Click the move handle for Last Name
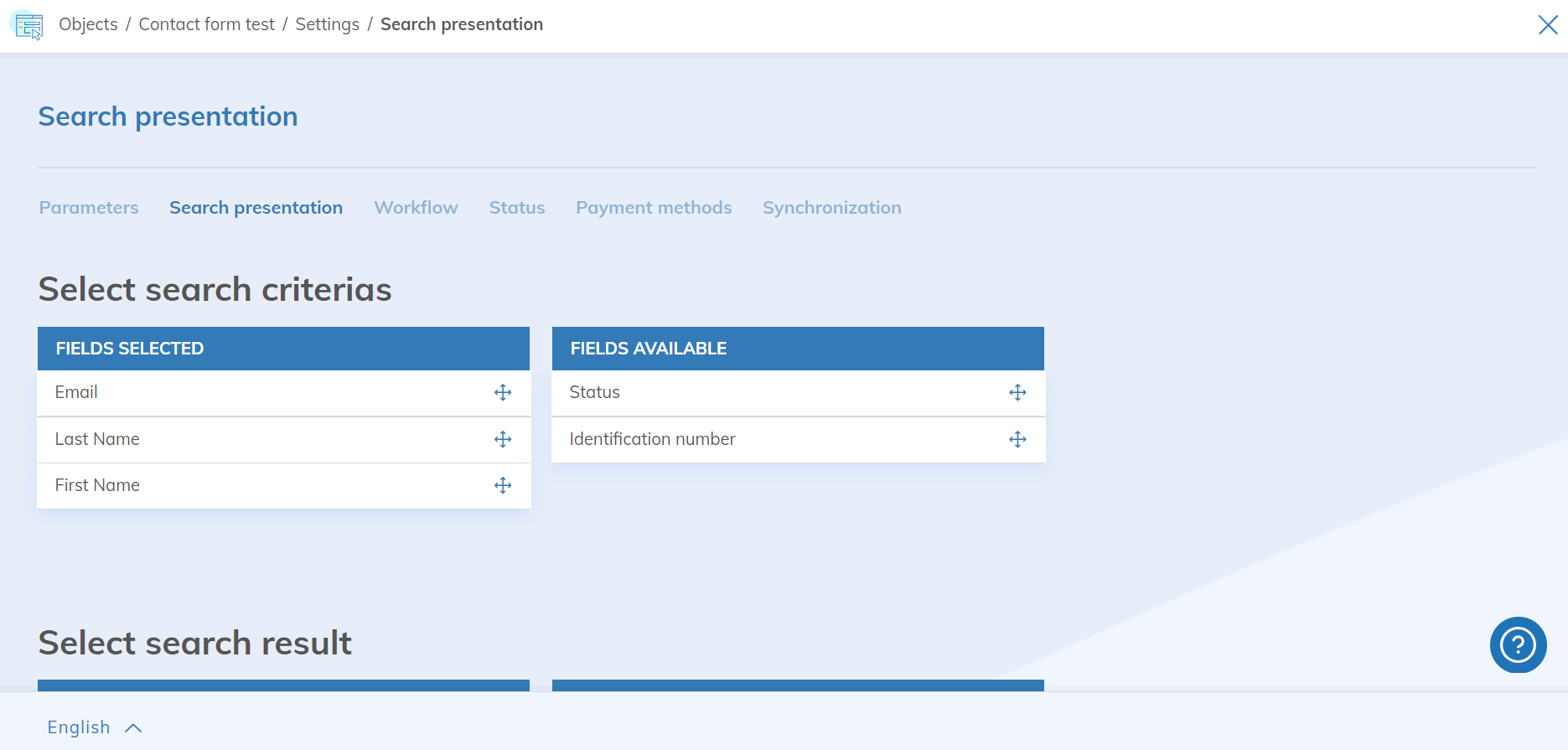The width and height of the screenshot is (1568, 750). click(x=503, y=439)
